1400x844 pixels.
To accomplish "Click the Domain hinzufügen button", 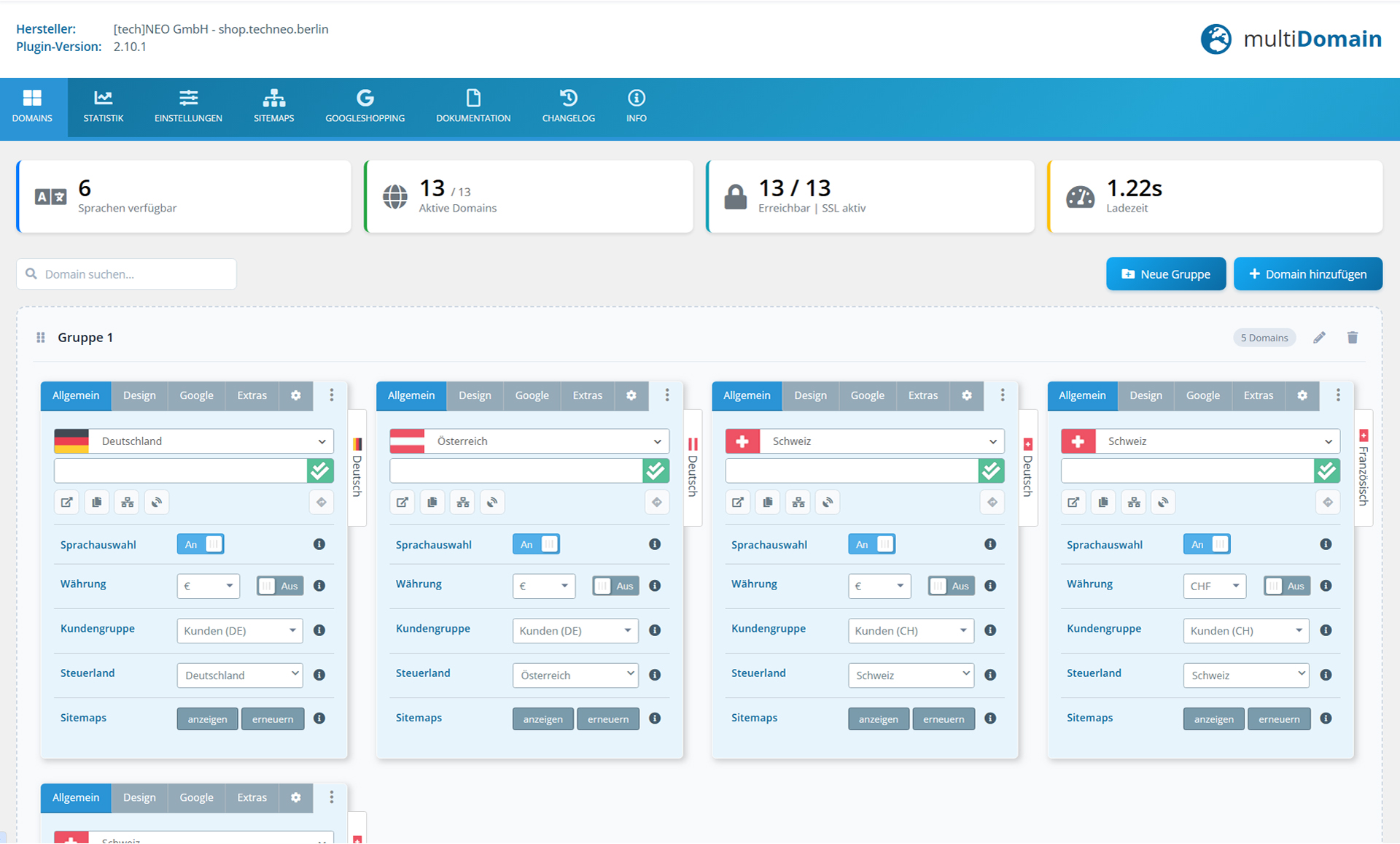I will (x=1307, y=274).
